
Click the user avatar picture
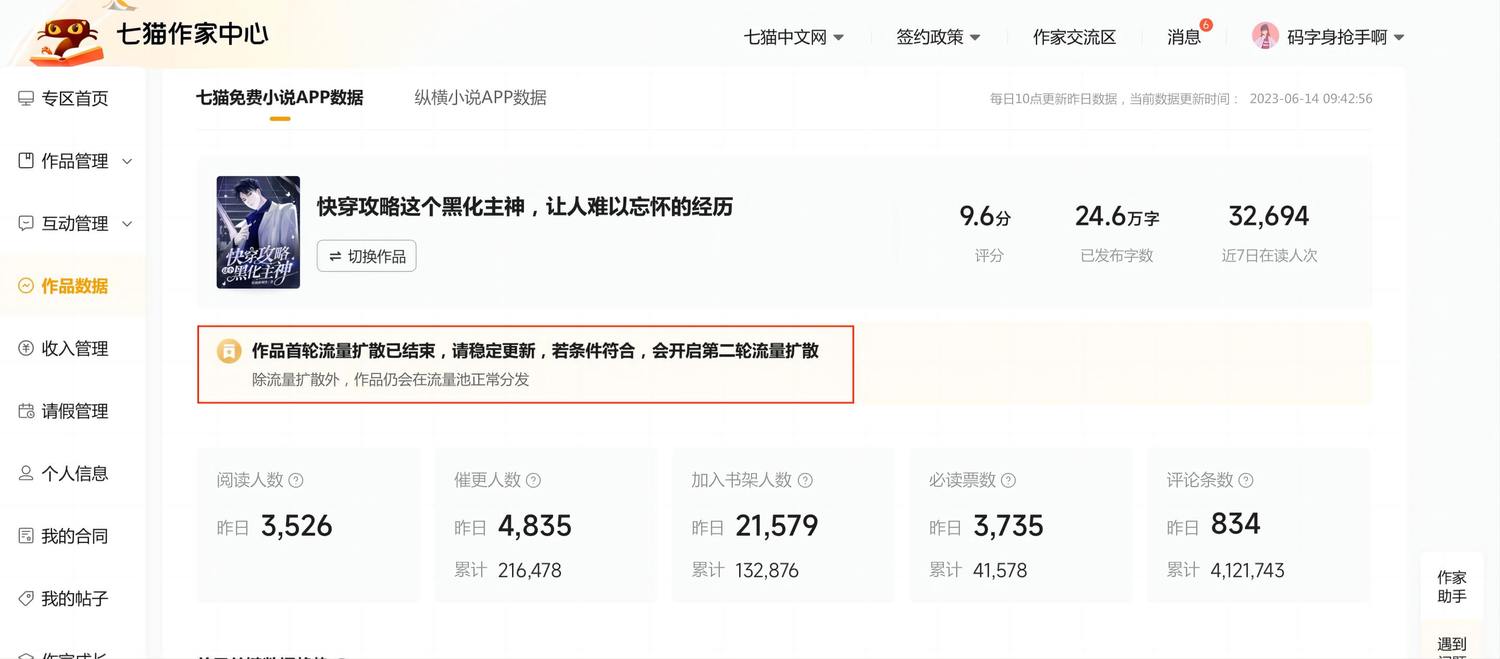click(1265, 36)
